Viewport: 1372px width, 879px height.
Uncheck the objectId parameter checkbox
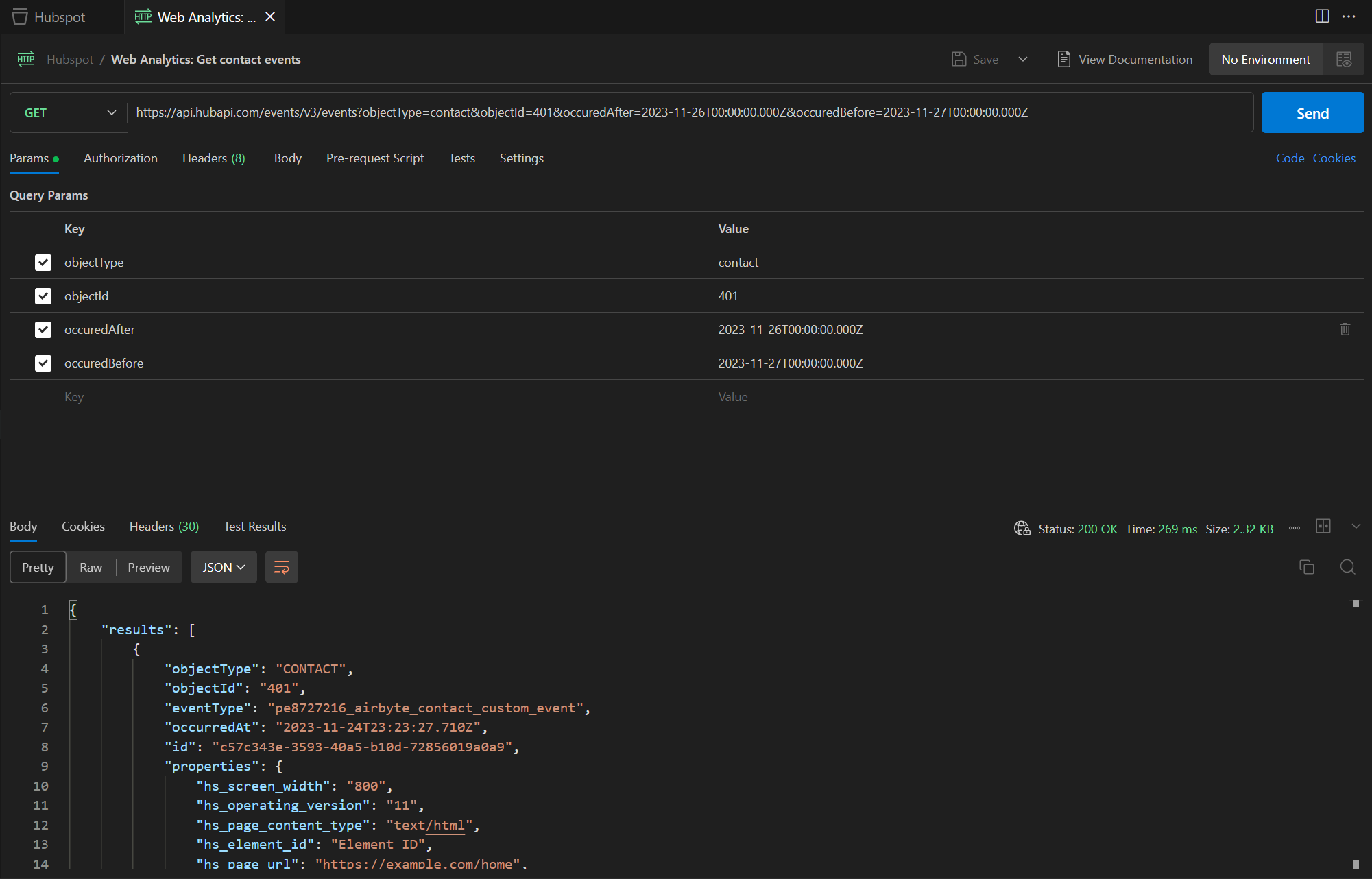tap(43, 296)
